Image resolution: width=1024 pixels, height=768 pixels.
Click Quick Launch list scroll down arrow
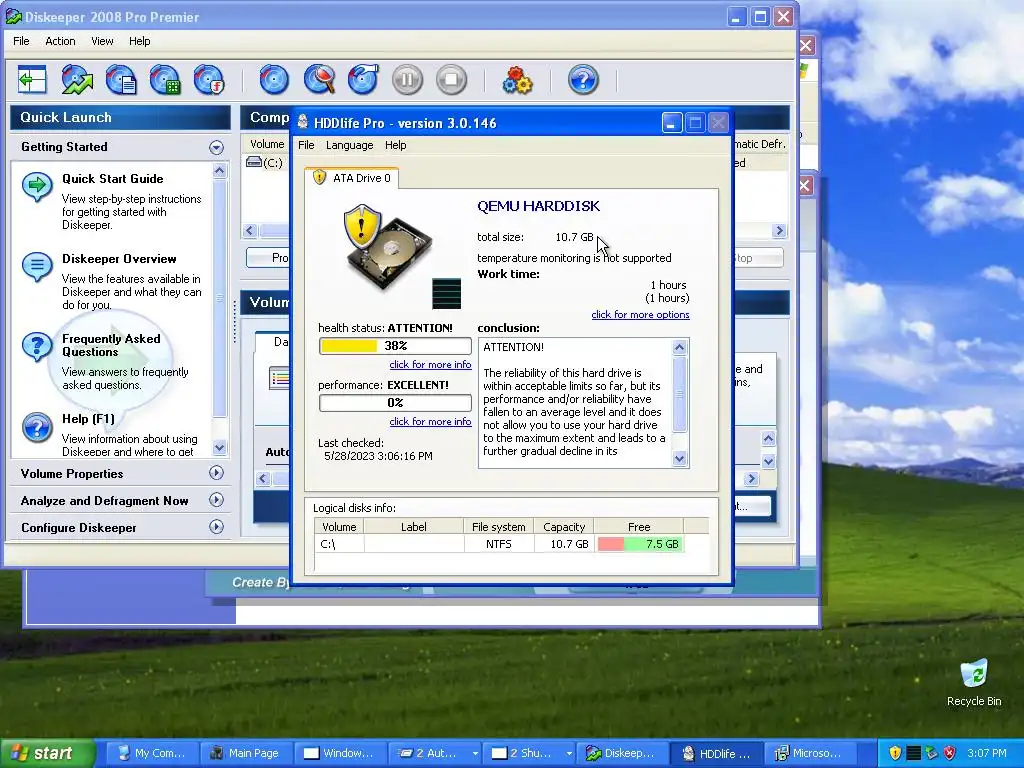pos(219,447)
